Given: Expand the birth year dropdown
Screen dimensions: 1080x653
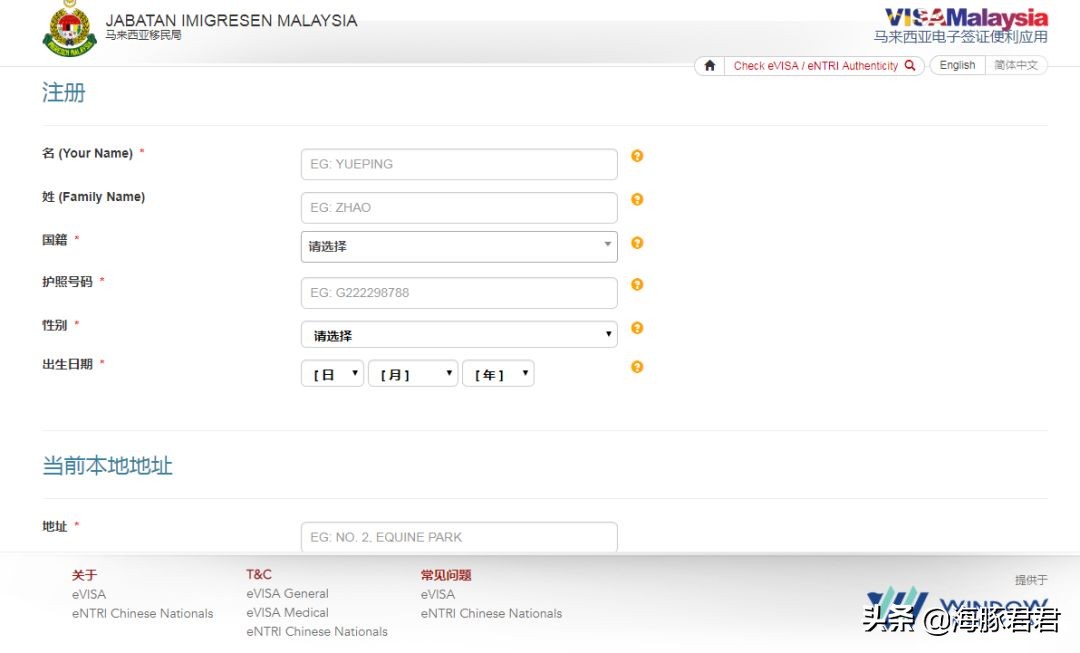Looking at the screenshot, I should 497,372.
